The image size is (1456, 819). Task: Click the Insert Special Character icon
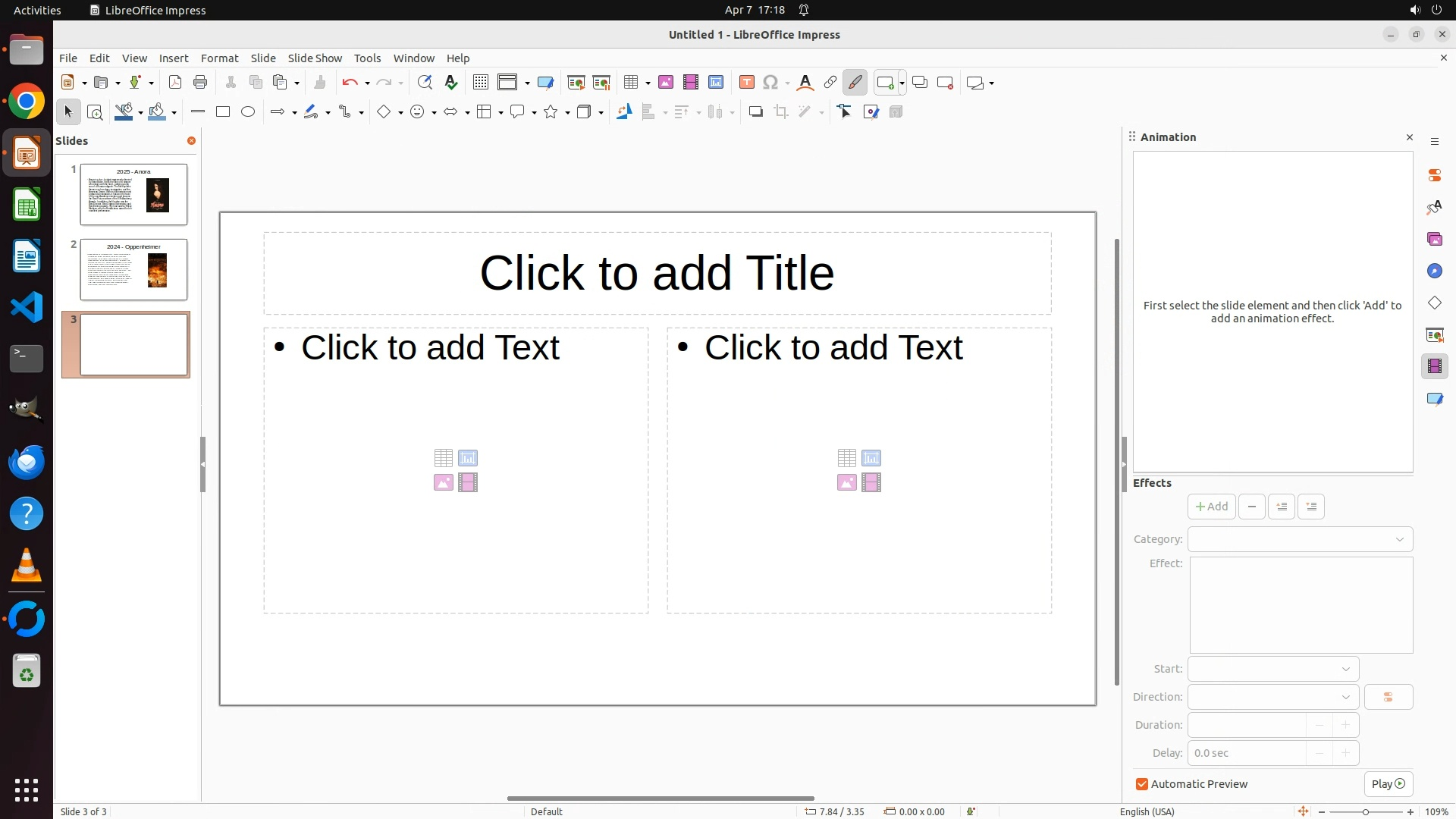click(x=770, y=83)
